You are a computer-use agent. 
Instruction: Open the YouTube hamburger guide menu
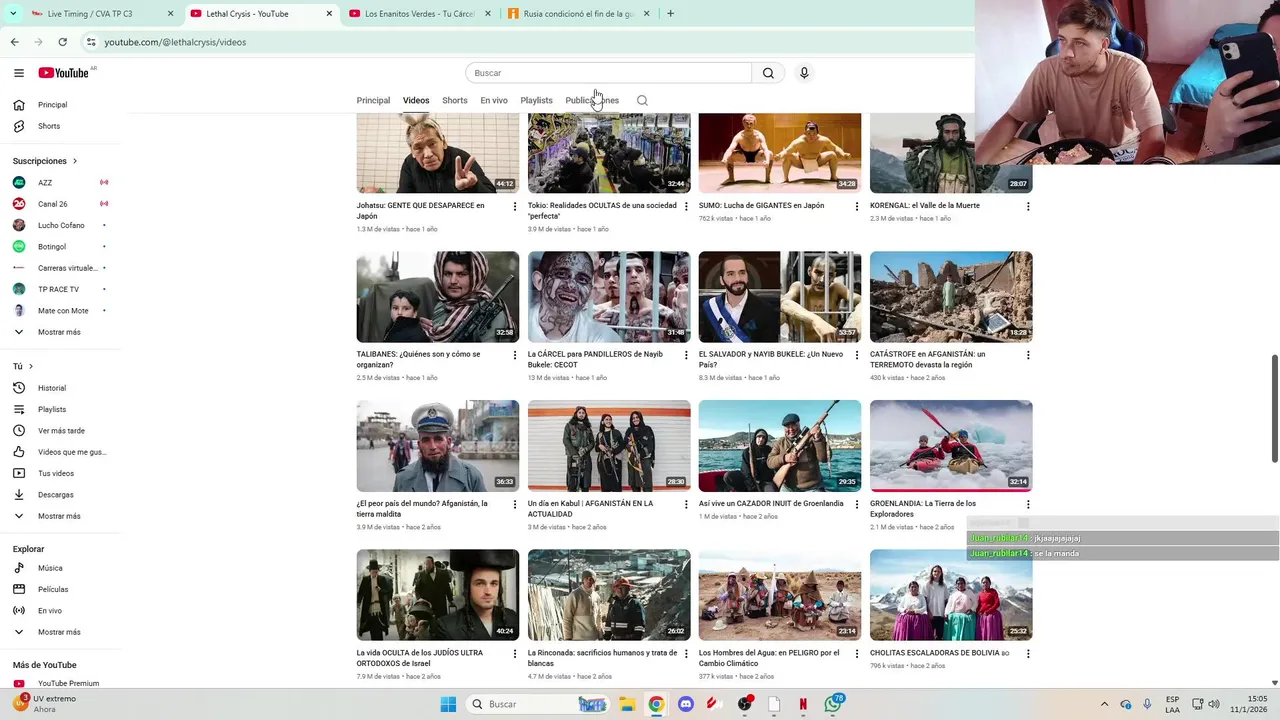tap(19, 73)
